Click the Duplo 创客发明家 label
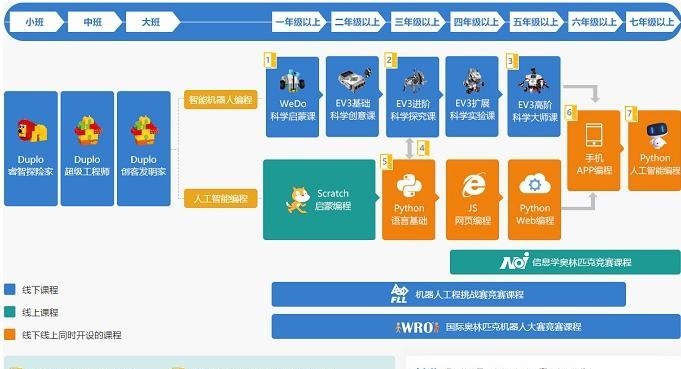Viewport: 681px width, 369px height. click(x=143, y=165)
